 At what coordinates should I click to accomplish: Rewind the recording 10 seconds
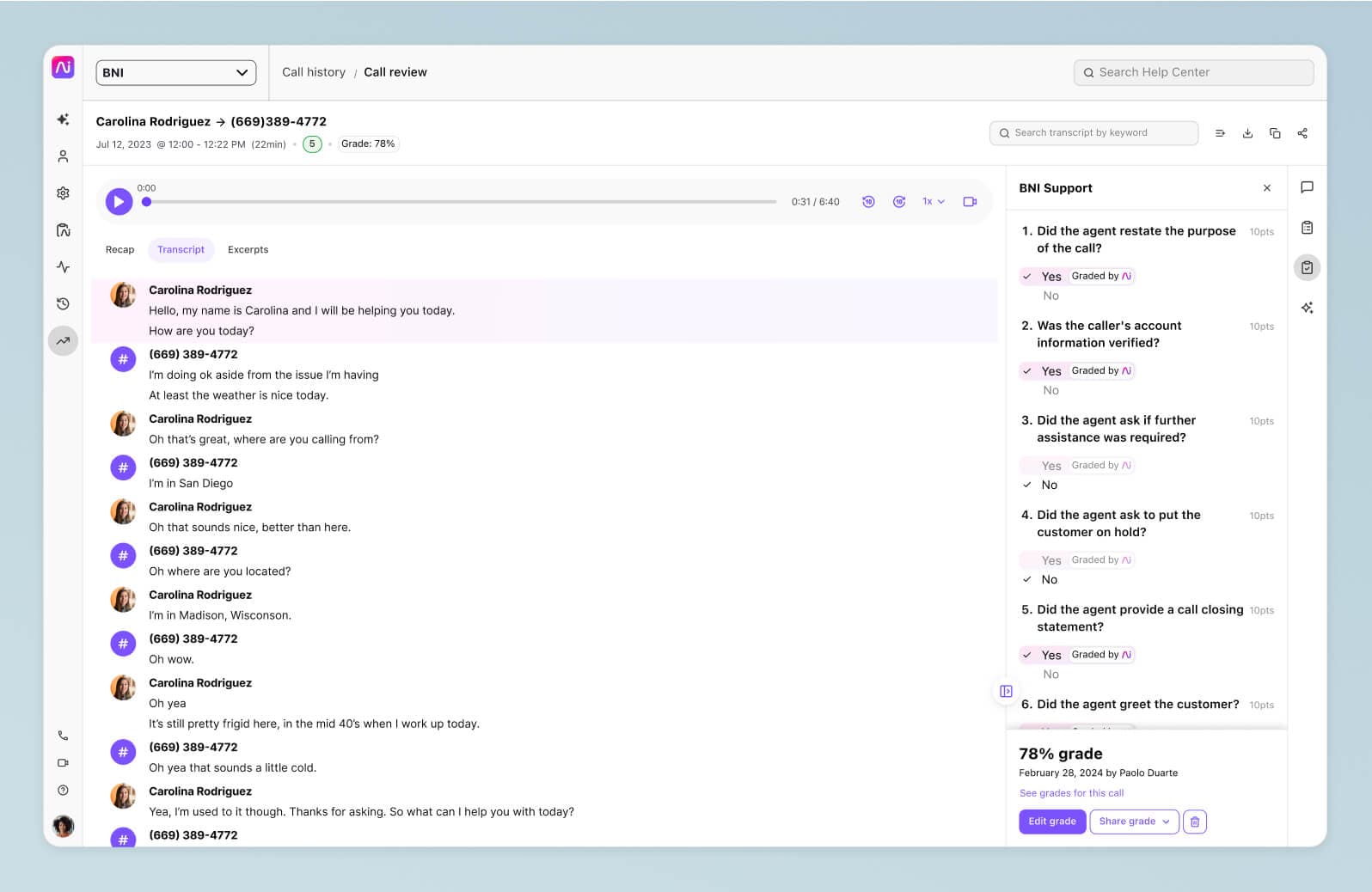[x=868, y=202]
